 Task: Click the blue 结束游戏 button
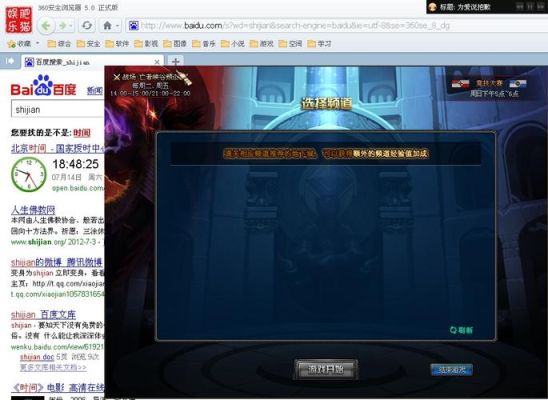tap(452, 370)
